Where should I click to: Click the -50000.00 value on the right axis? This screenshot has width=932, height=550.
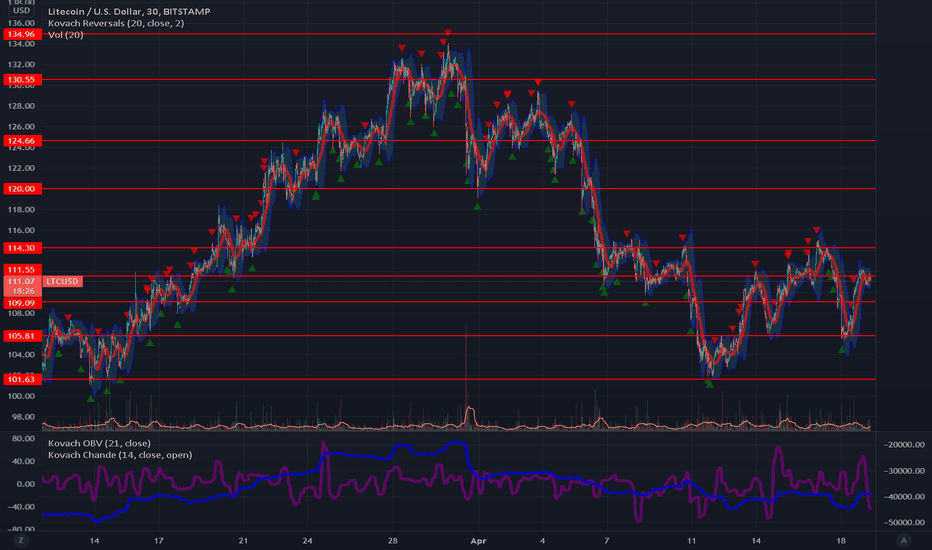tap(905, 522)
